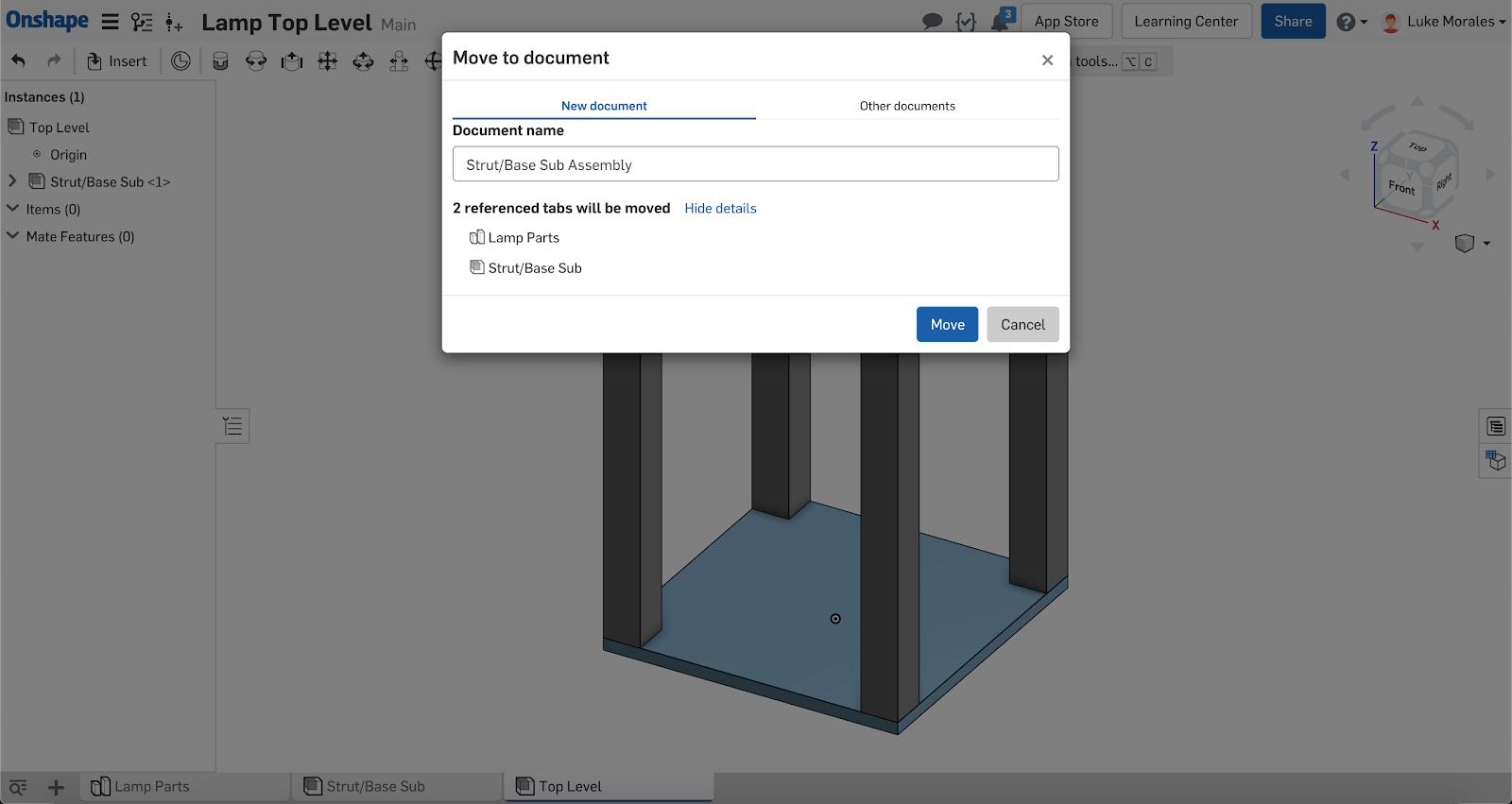1512x804 pixels.
Task: Open notifications bell icon
Action: 1000,22
